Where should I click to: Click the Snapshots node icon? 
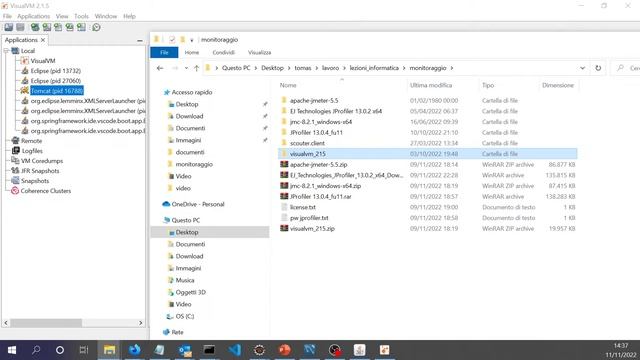16,180
